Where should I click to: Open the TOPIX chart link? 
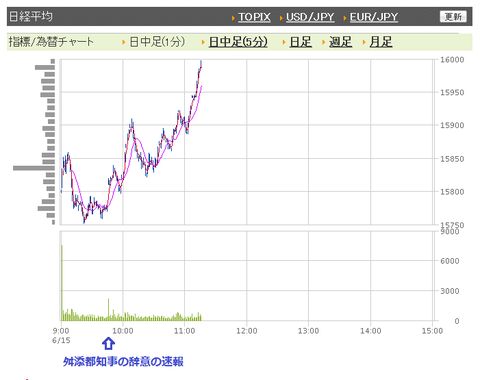pos(254,17)
